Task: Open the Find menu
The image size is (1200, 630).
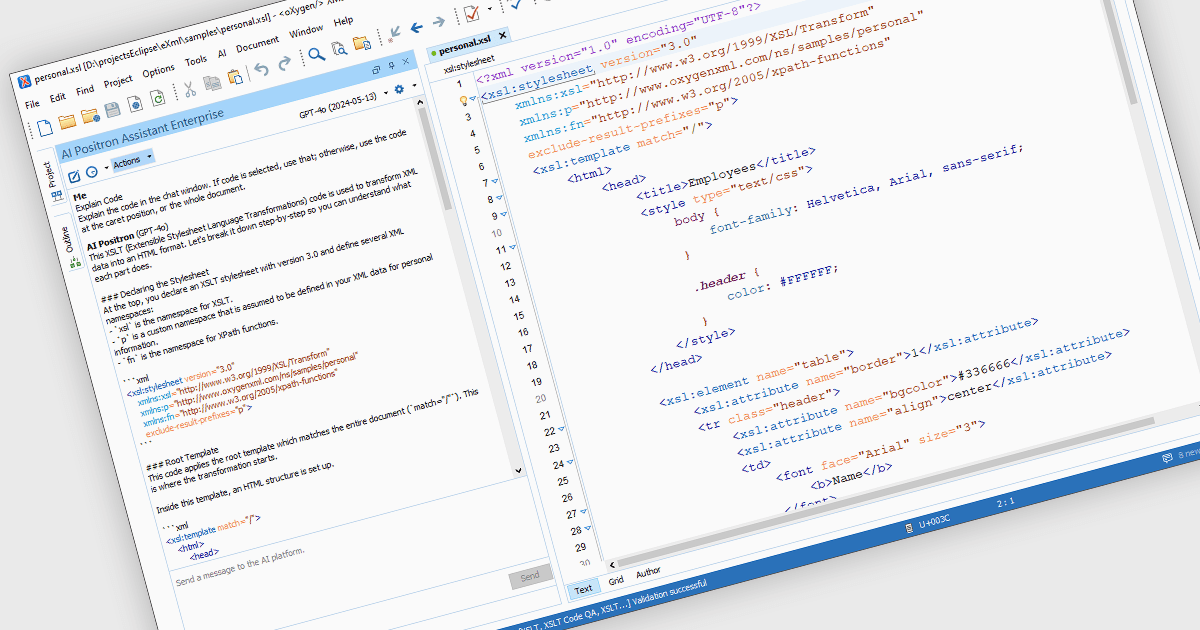Action: (x=85, y=89)
